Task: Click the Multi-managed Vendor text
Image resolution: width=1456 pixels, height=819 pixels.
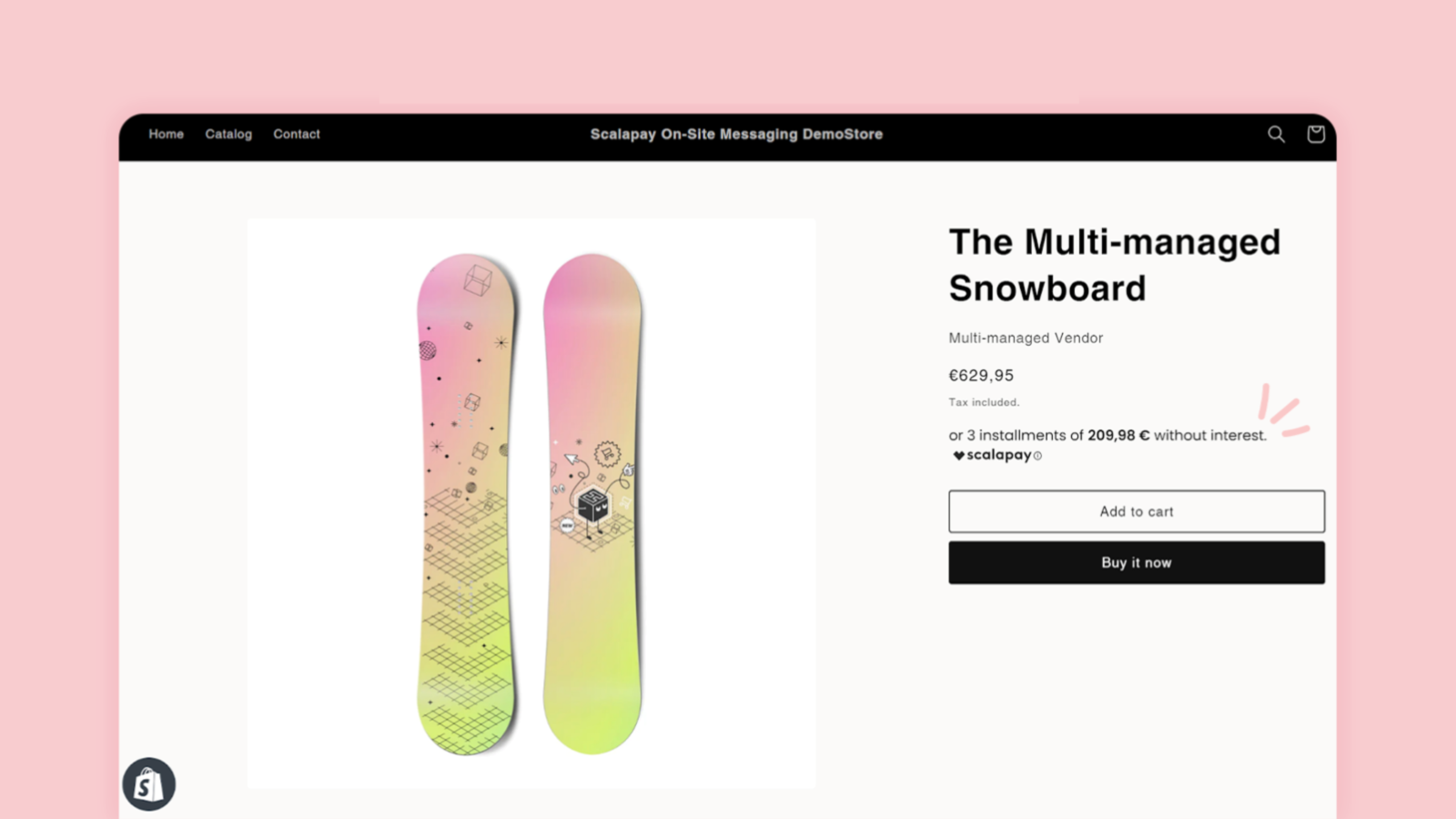Action: click(1026, 338)
